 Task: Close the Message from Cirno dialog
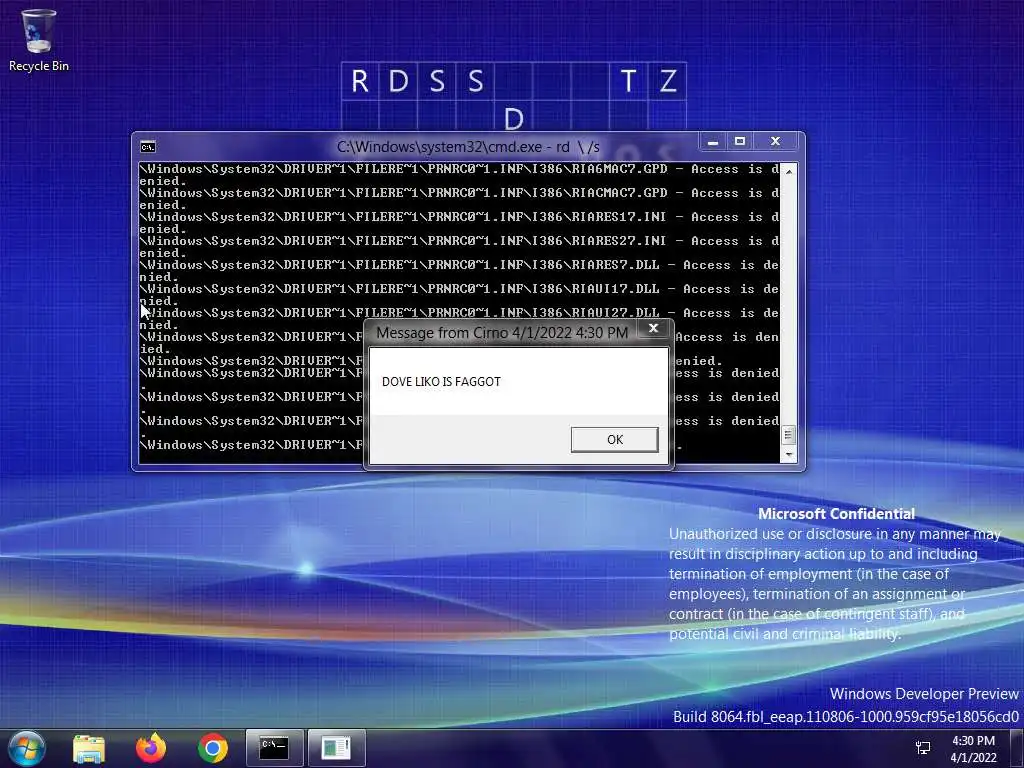653,328
